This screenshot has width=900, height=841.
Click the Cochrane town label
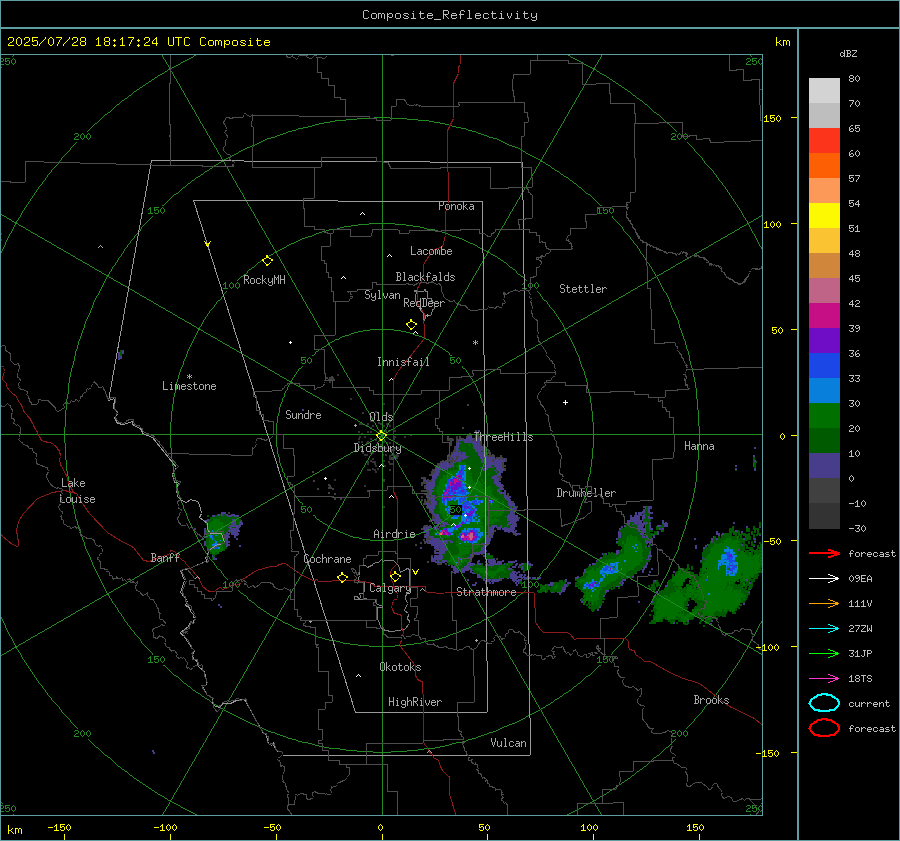(x=327, y=559)
